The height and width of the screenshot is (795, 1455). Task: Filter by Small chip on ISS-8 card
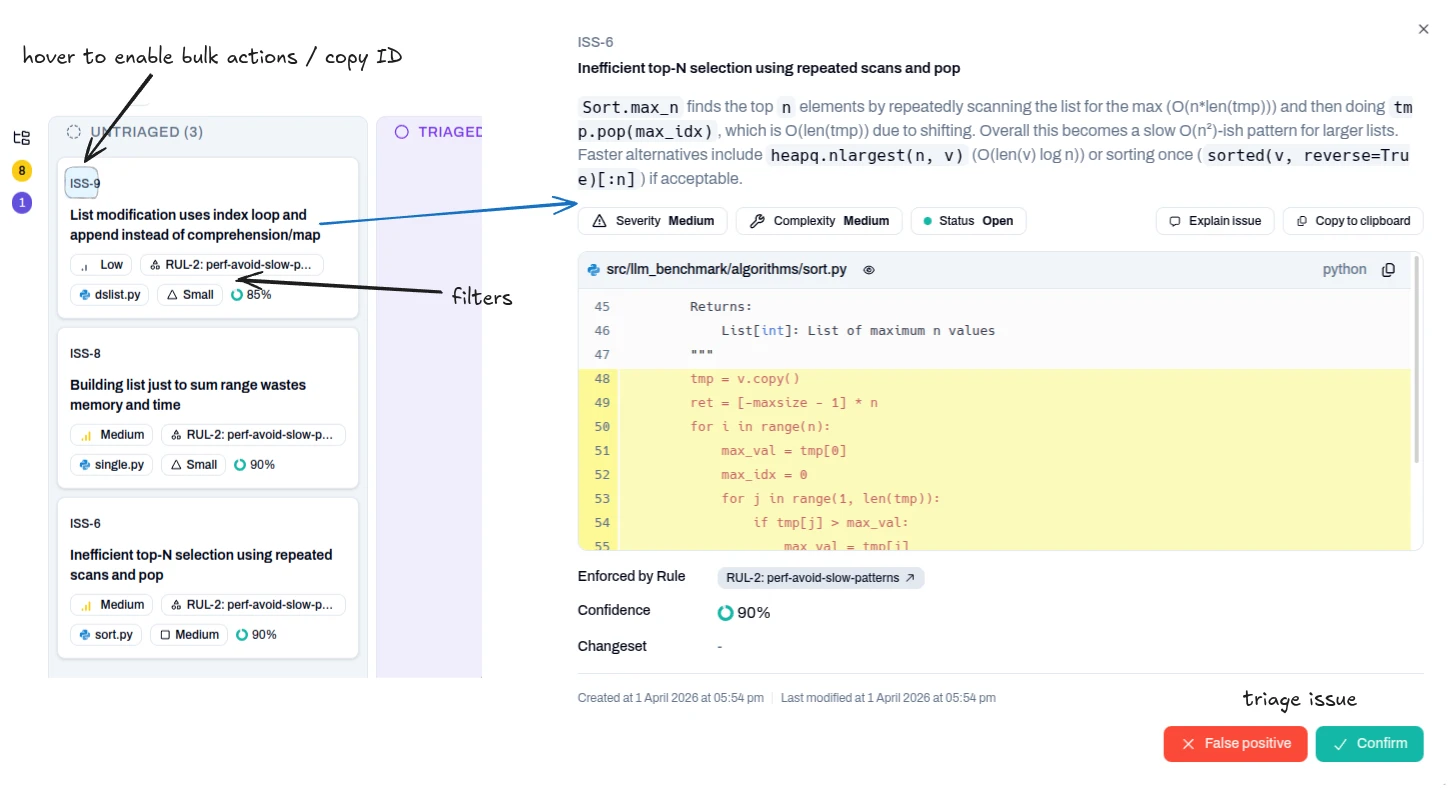[193, 465]
